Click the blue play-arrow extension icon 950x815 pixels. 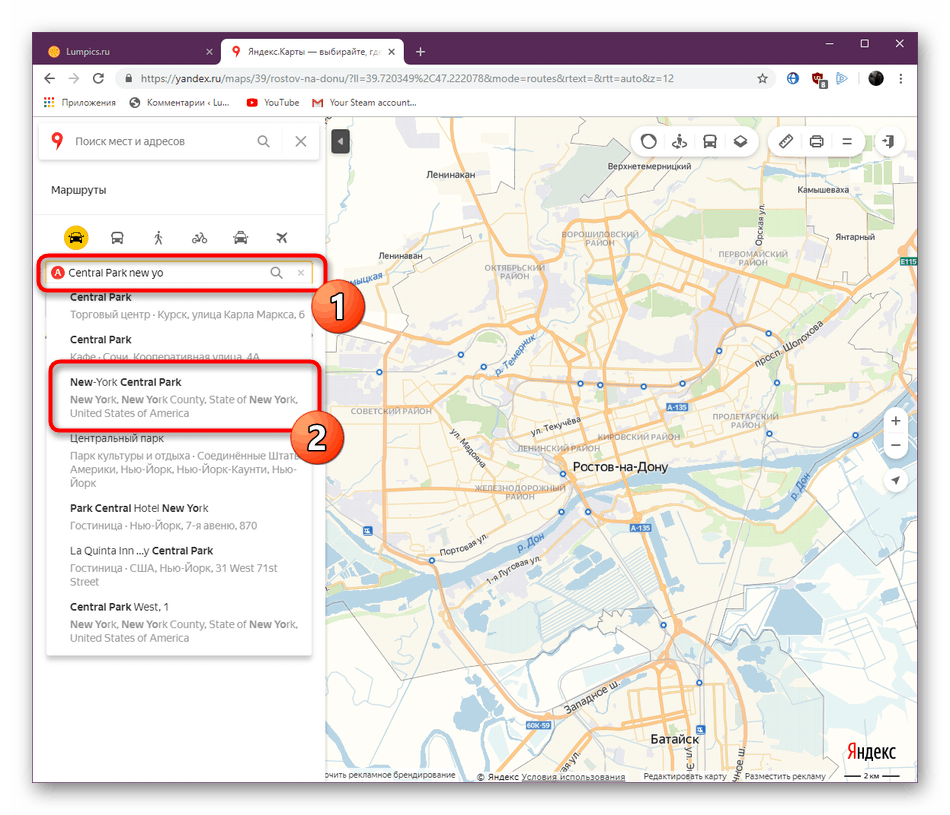tap(842, 78)
